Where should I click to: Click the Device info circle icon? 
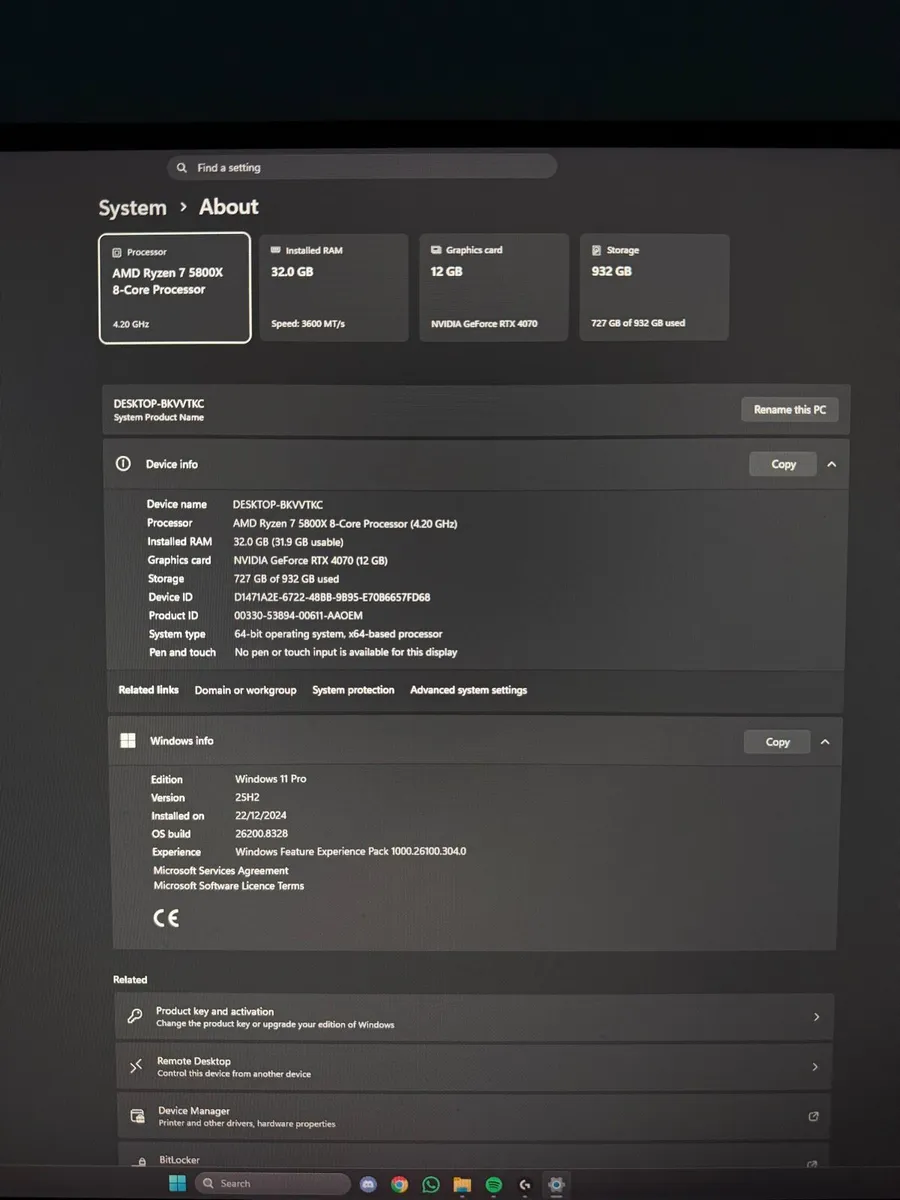[123, 464]
